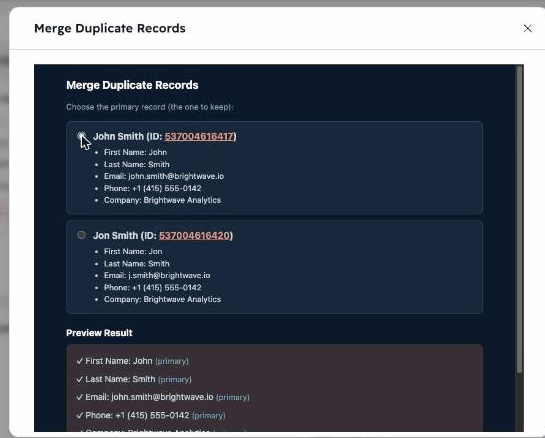Open record ID 537004616417 link
This screenshot has width=545, height=438.
(199, 137)
